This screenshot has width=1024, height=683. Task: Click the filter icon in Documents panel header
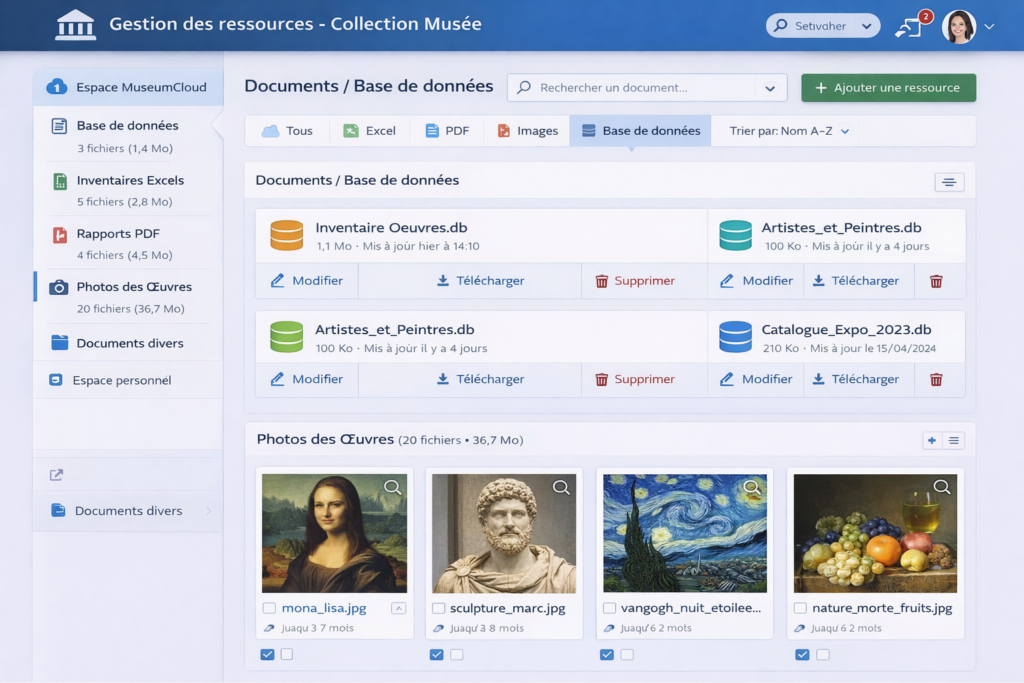pos(948,182)
